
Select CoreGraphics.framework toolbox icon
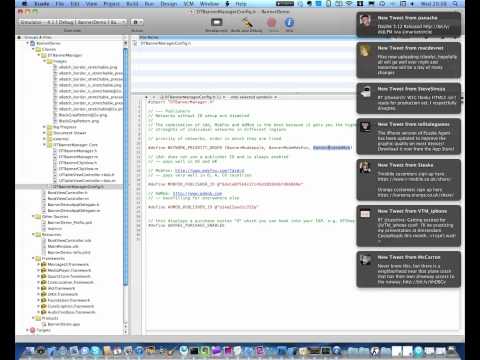43,306
